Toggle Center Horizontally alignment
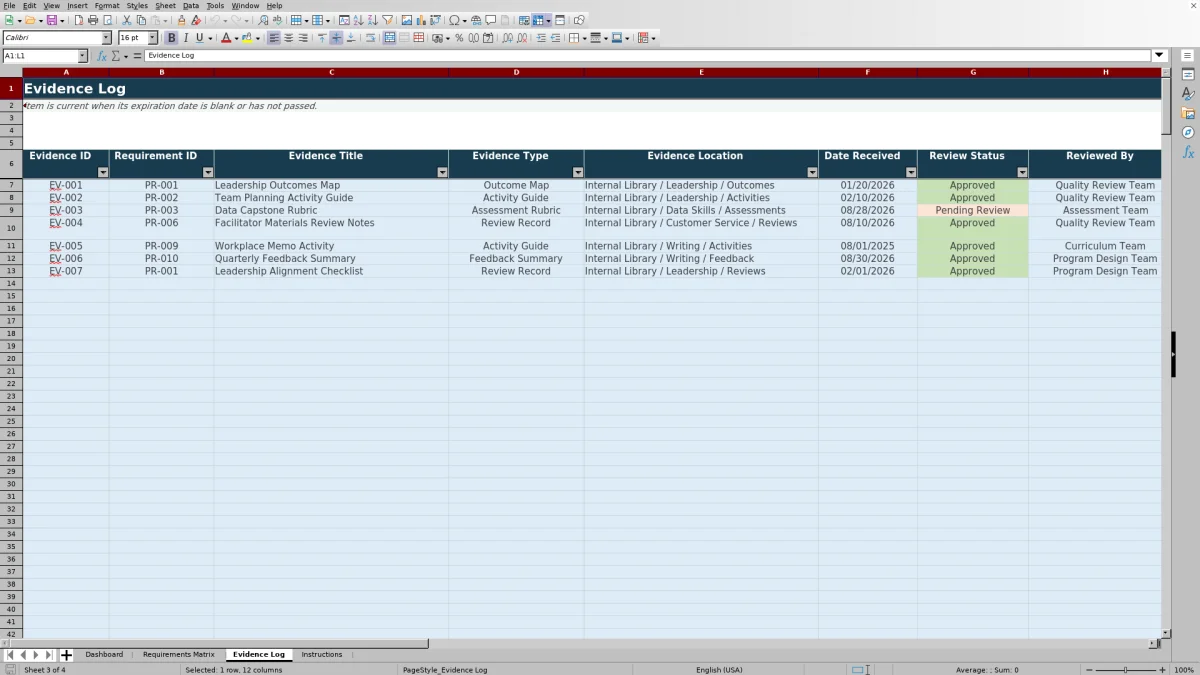Screen dimensions: 1200x675 tap(288, 38)
